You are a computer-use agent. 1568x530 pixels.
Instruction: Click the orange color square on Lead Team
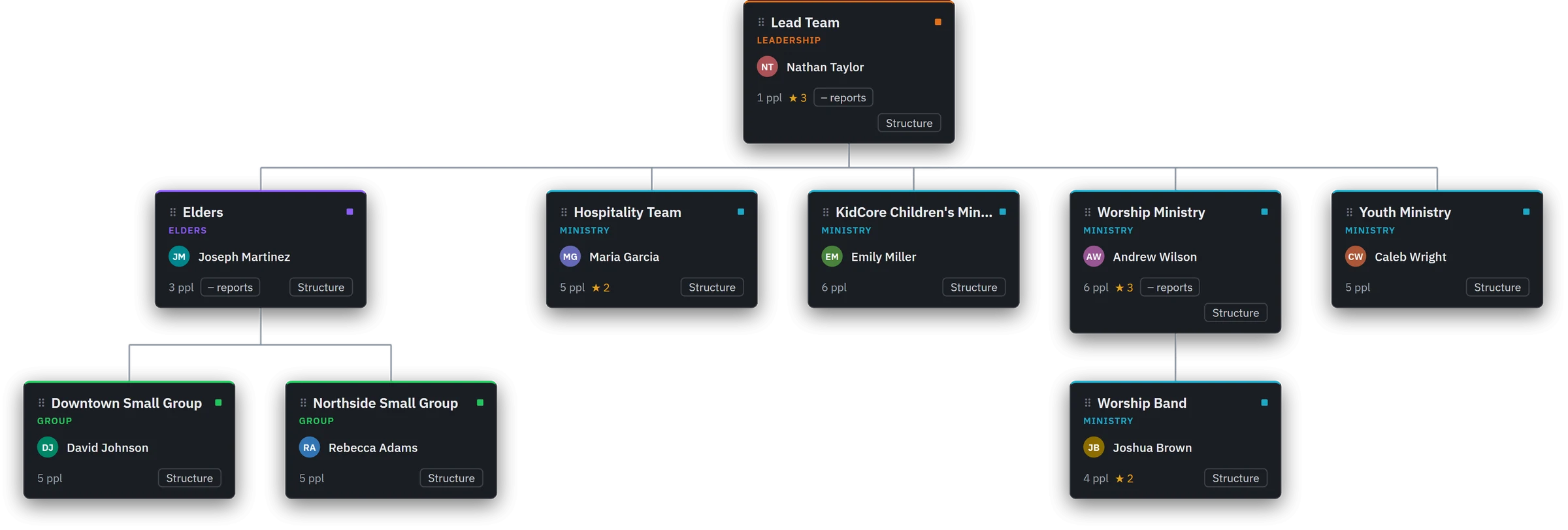click(x=938, y=22)
